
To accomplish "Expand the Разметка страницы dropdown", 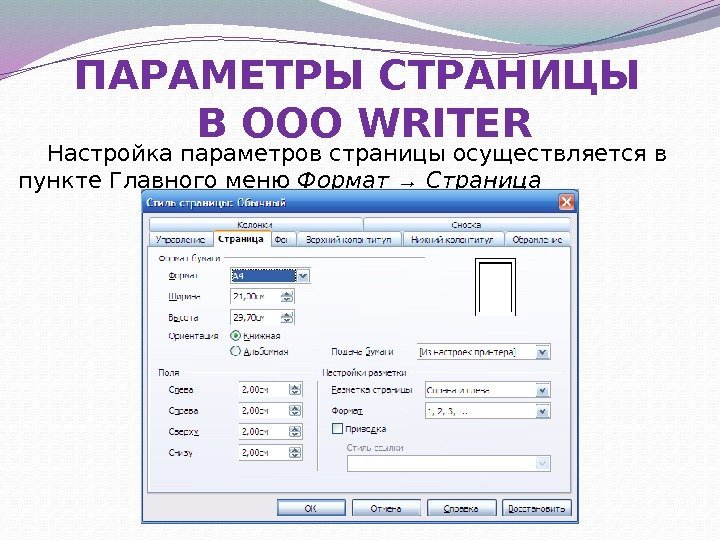I will [x=543, y=390].
